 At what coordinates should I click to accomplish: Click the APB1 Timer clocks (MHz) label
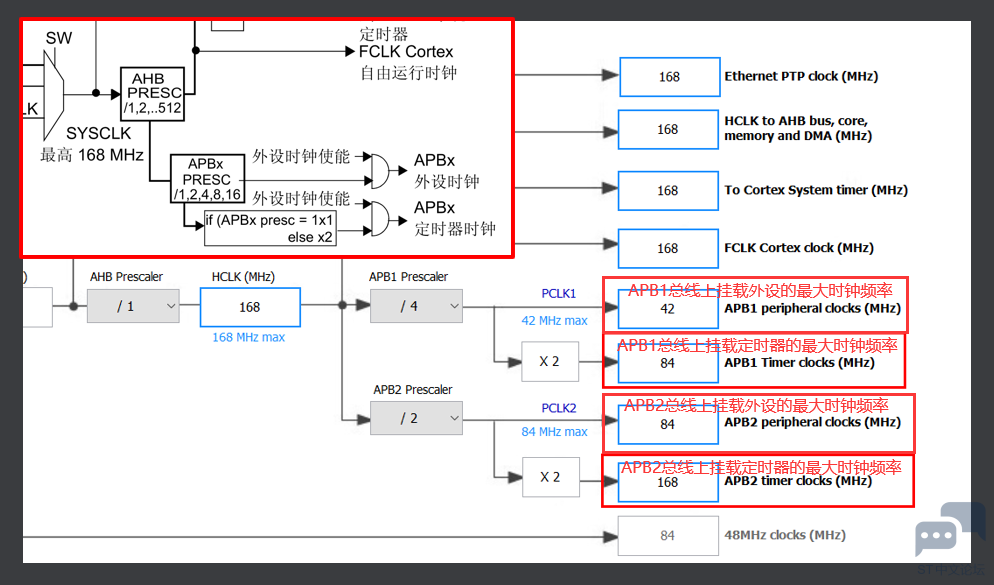click(x=799, y=363)
